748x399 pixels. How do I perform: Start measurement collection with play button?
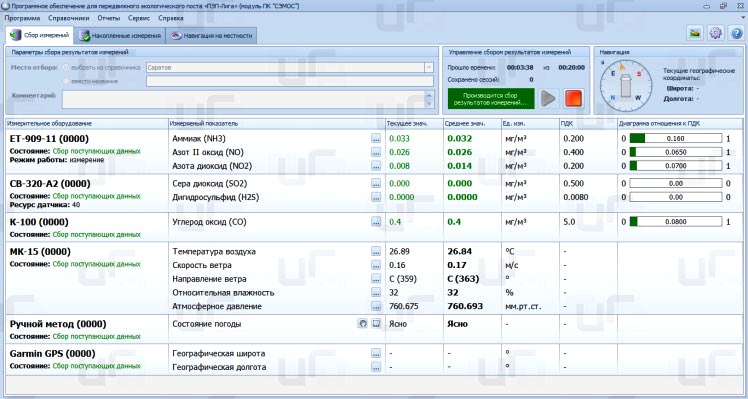tap(548, 98)
